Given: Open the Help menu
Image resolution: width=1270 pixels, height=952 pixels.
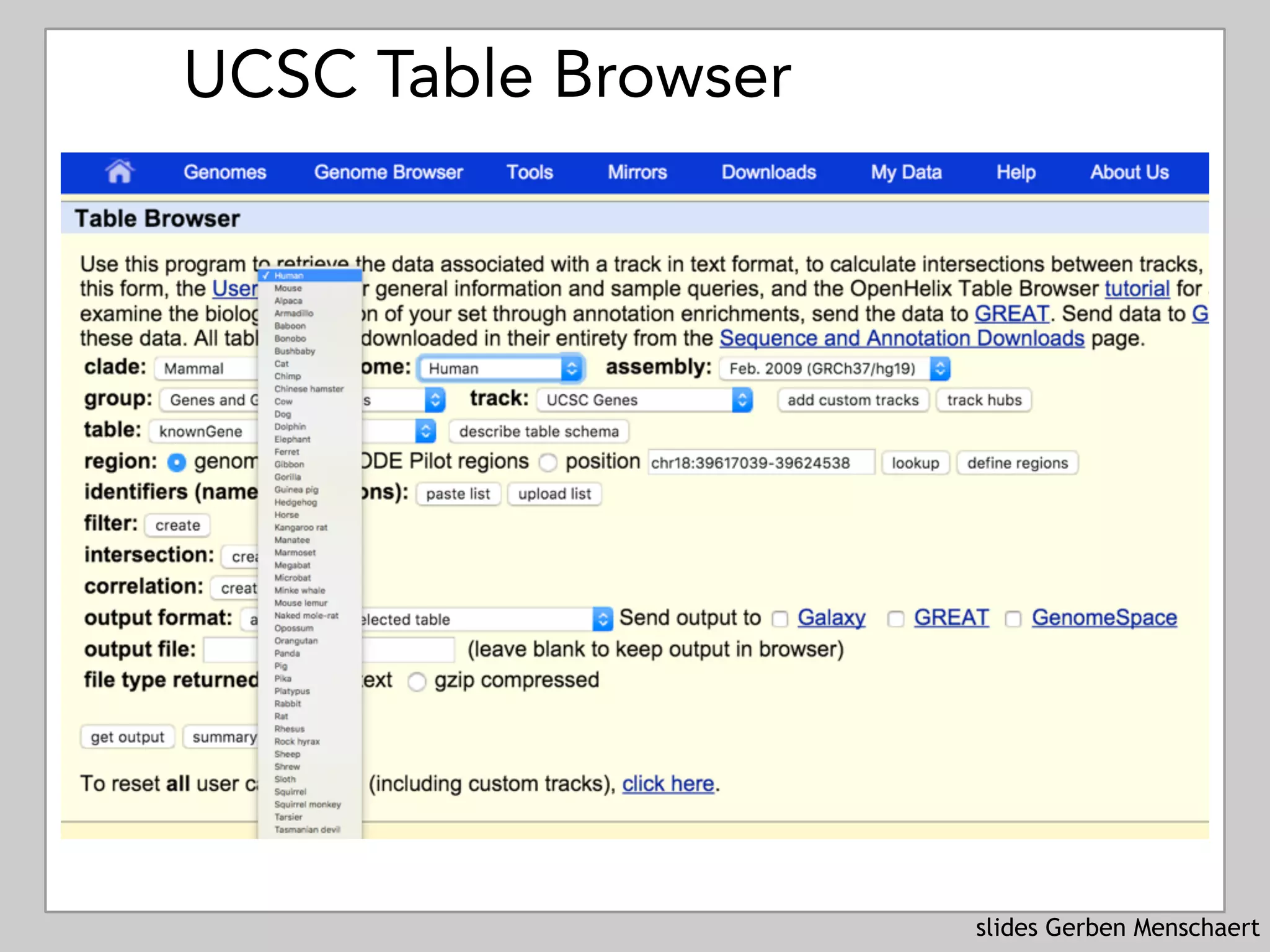Looking at the screenshot, I should click(x=1016, y=172).
